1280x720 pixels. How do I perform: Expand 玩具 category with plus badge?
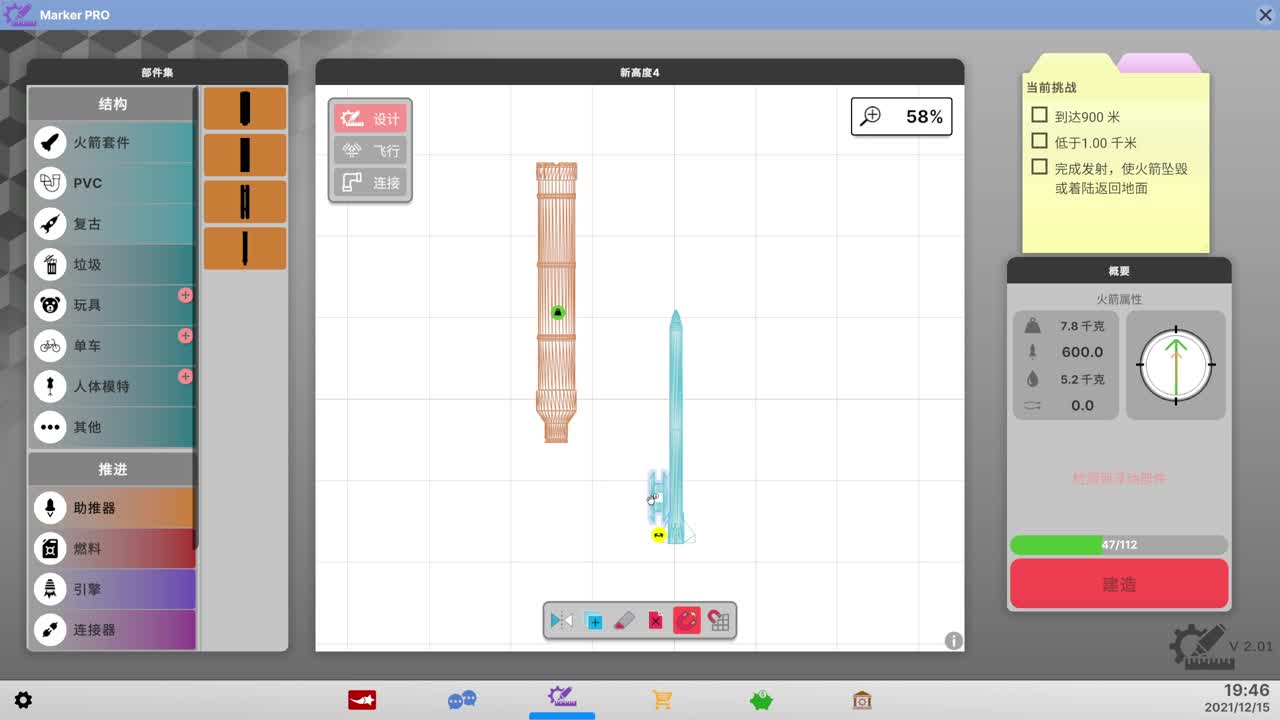185,295
